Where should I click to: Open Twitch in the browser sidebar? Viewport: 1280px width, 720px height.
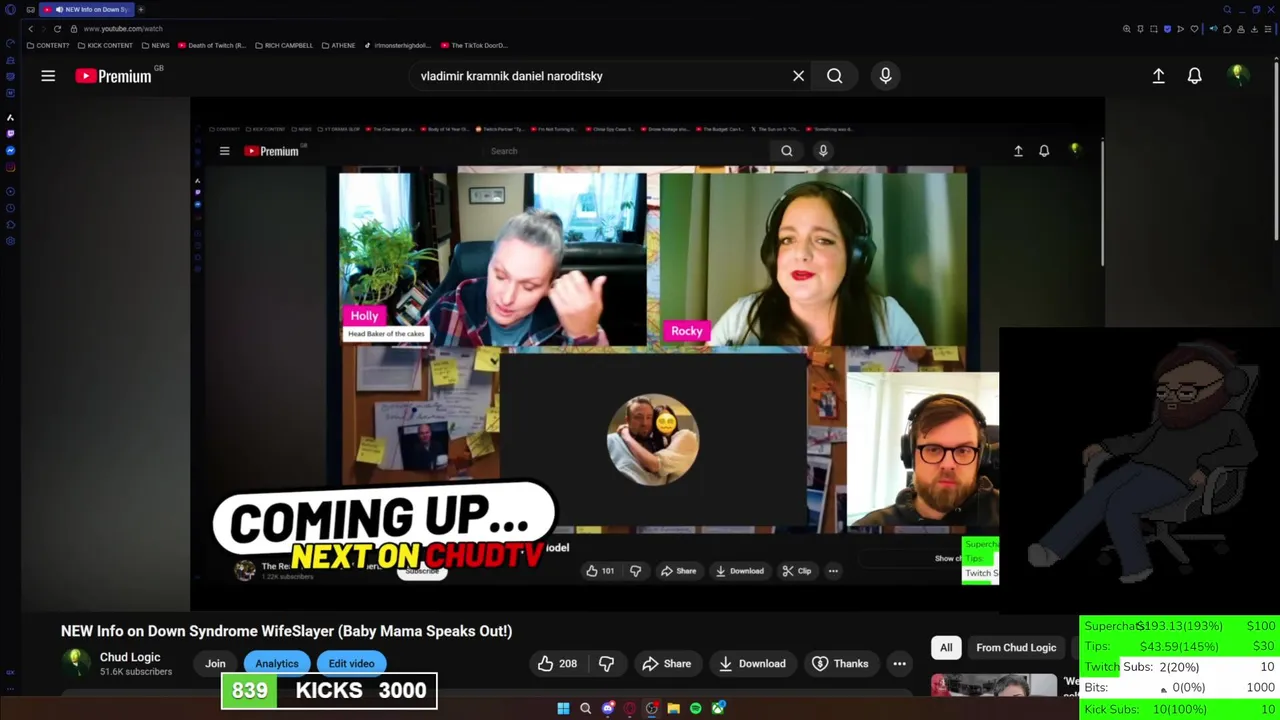10,133
